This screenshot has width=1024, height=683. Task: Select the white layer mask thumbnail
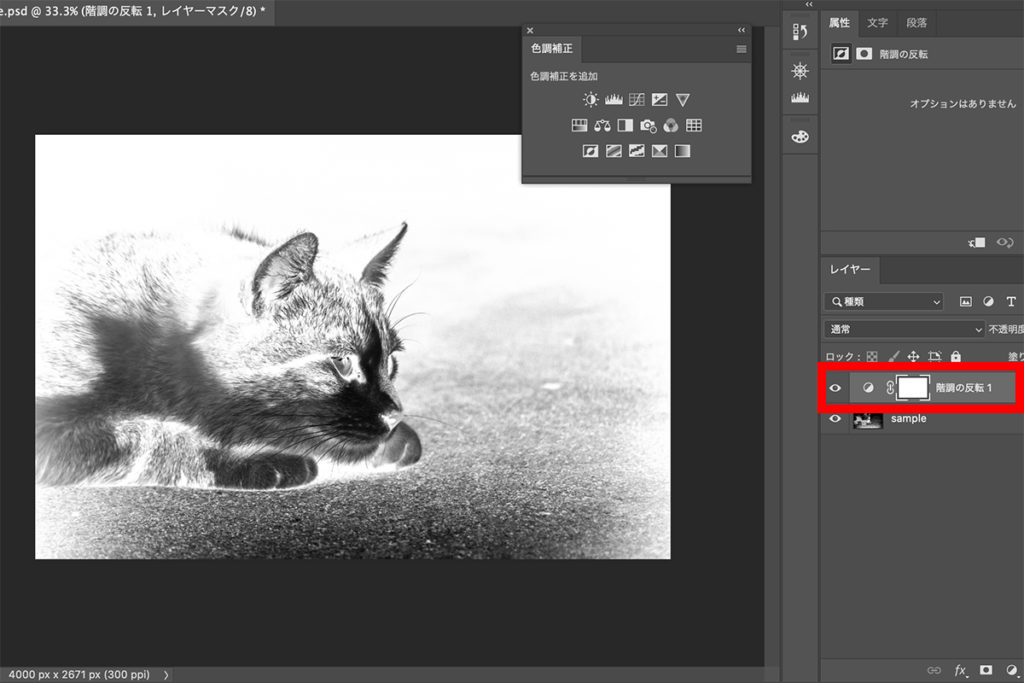(x=913, y=388)
